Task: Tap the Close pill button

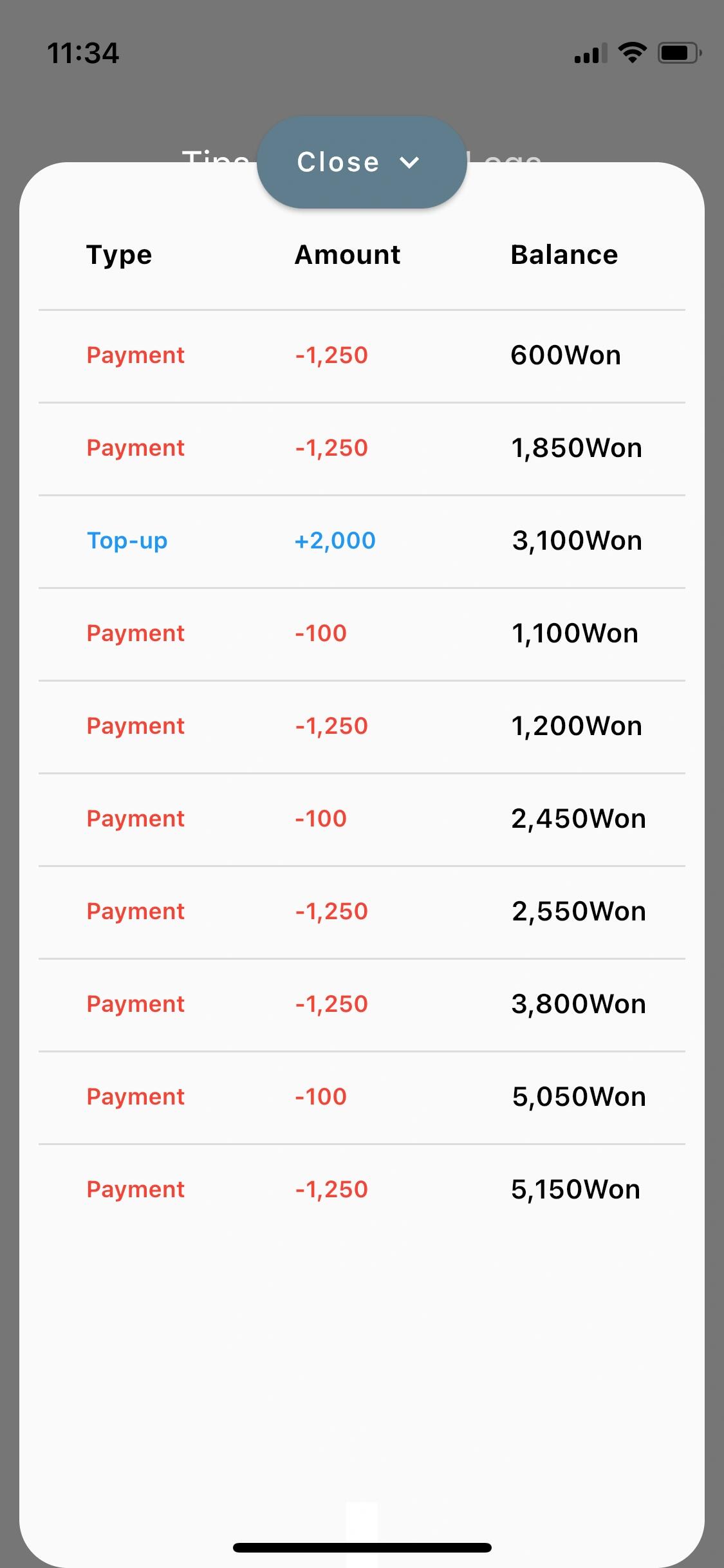Action: click(362, 162)
